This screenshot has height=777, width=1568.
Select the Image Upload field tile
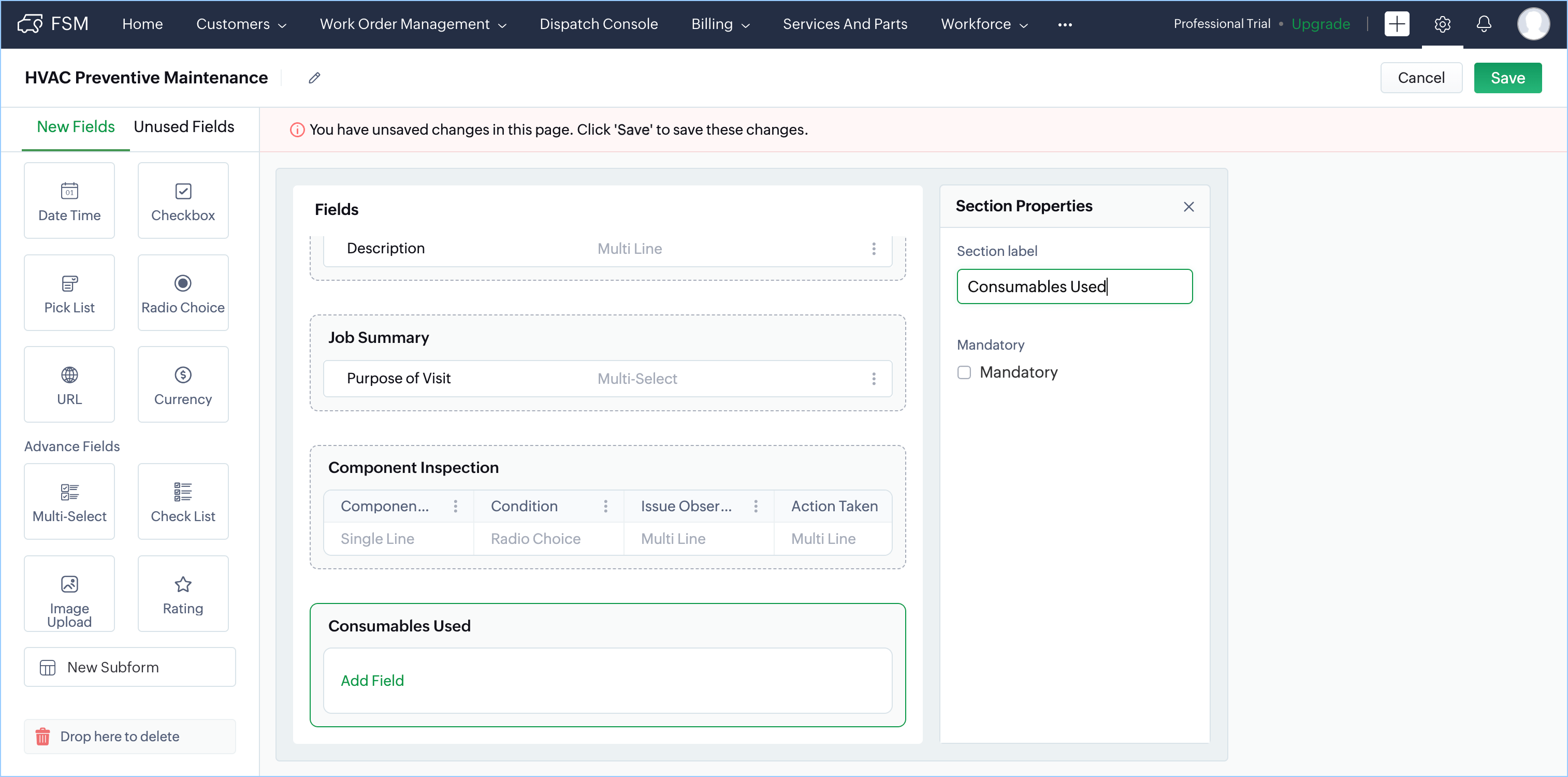coord(69,593)
